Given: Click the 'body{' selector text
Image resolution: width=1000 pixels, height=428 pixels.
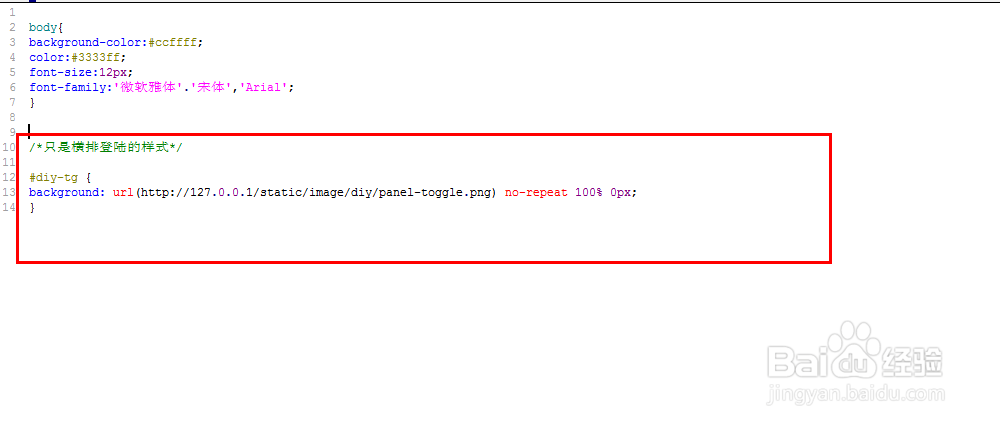Looking at the screenshot, I should click(45, 27).
